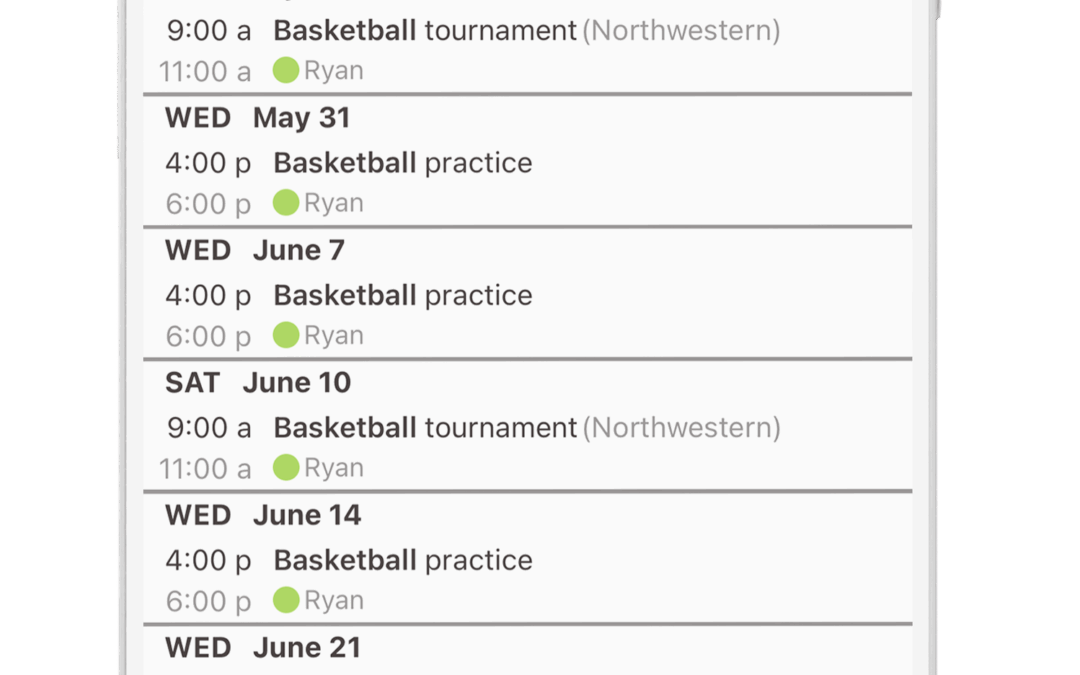The image size is (1080, 675).
Task: Select the WED May 31 date header
Action: (258, 118)
